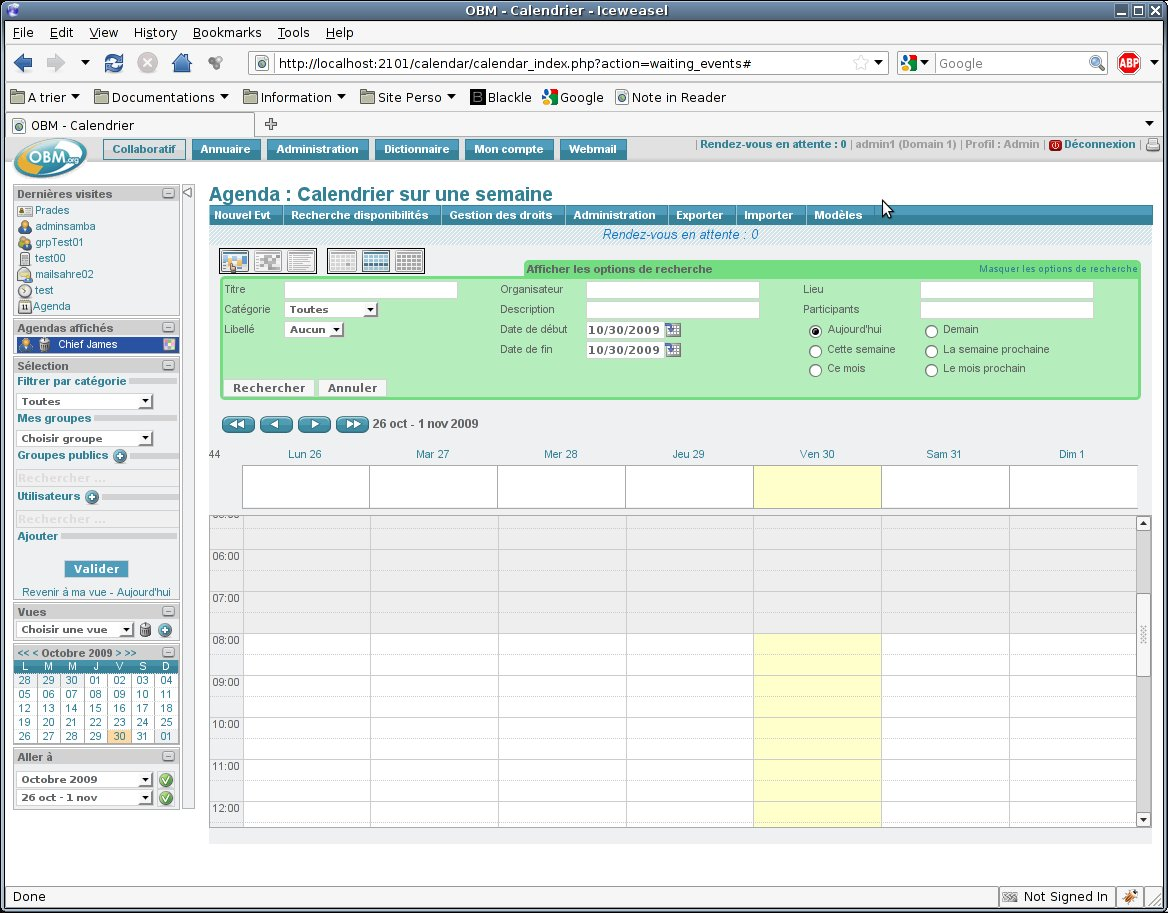Click the Masquer les options de recherche link
This screenshot has width=1168, height=913.
(1057, 269)
